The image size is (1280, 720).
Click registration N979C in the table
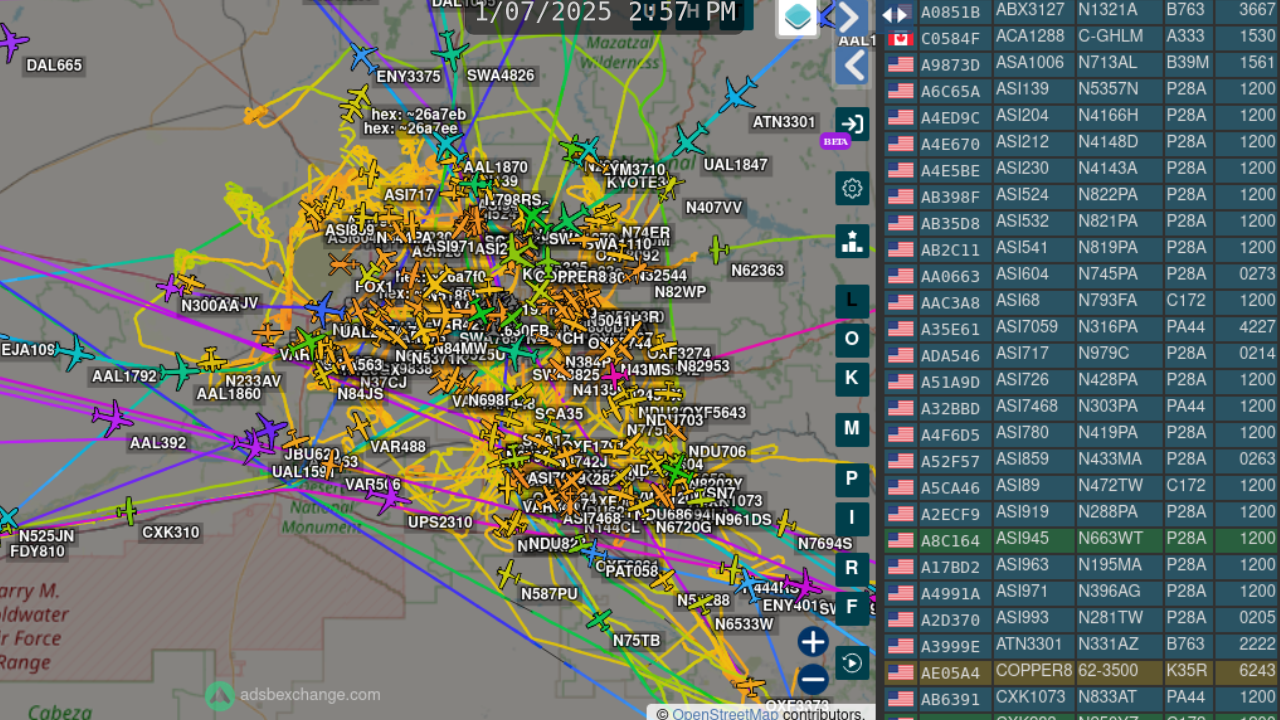(1103, 353)
